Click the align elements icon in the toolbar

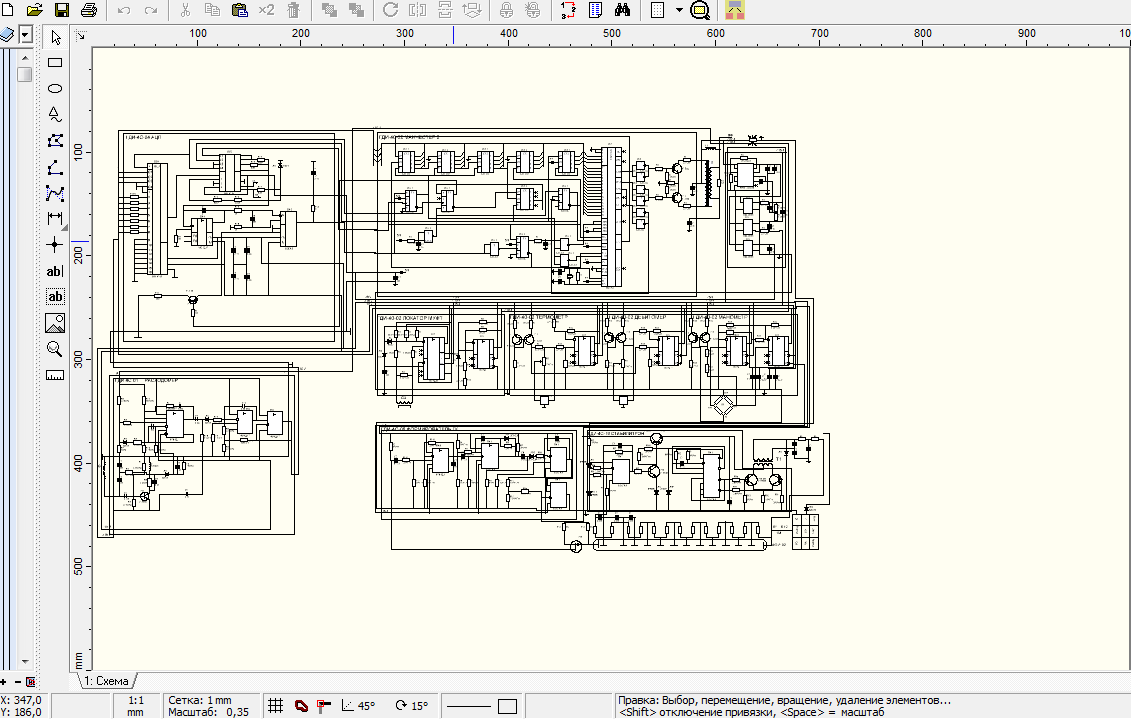pyautogui.click(x=471, y=9)
